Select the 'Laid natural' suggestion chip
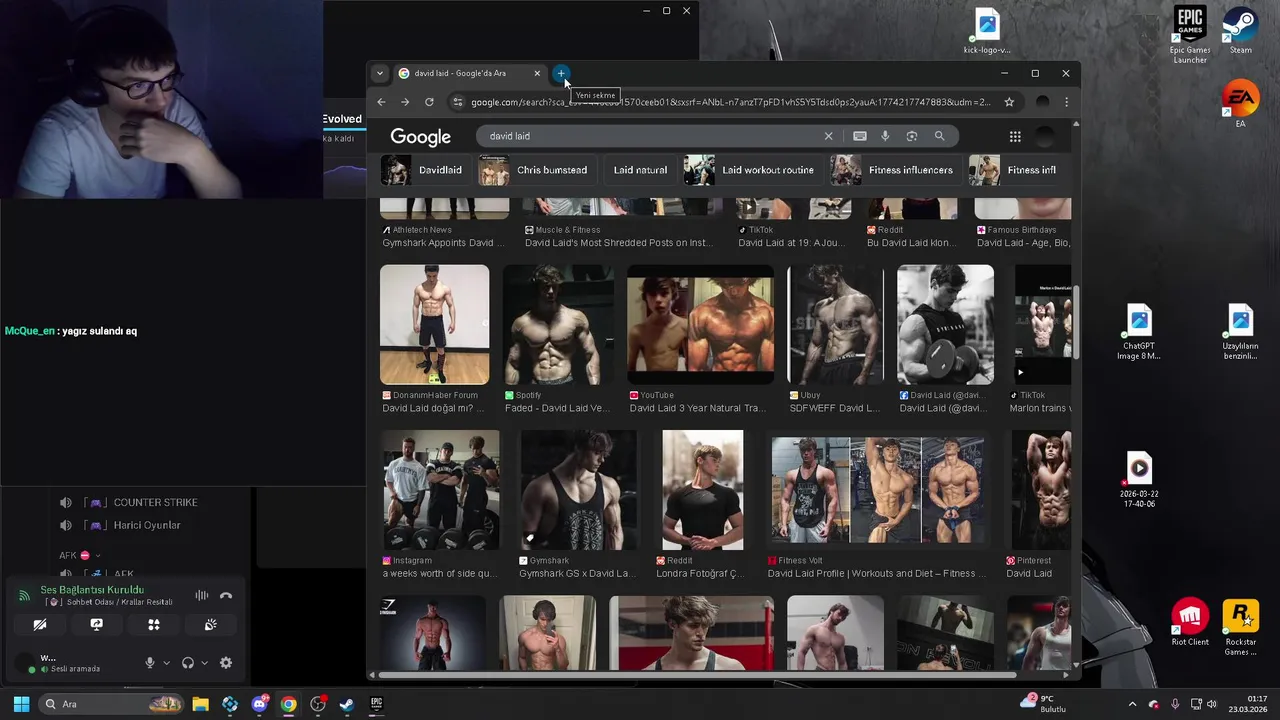The height and width of the screenshot is (720, 1280). coord(640,170)
